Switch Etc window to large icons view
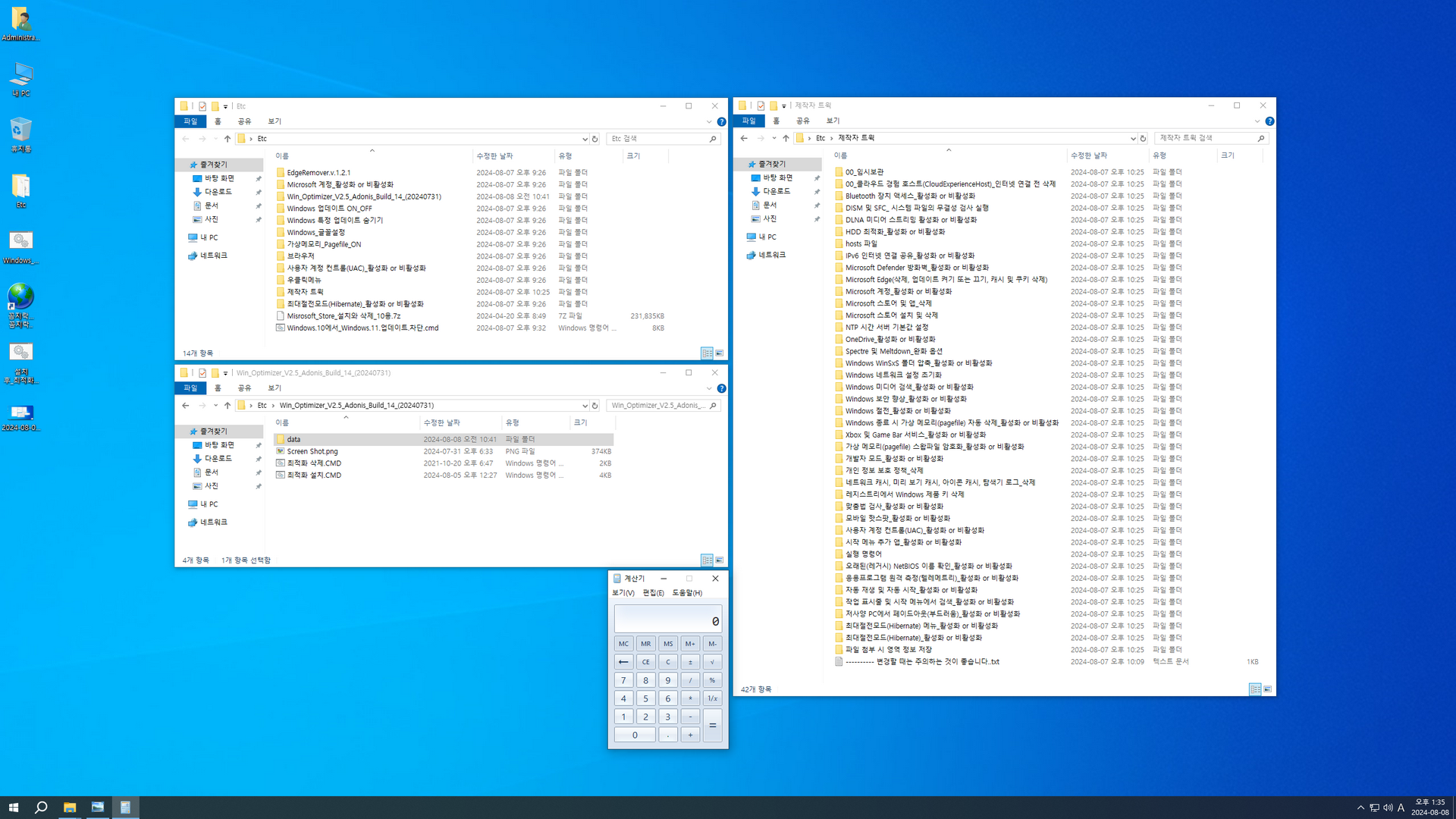 pyautogui.click(x=719, y=353)
